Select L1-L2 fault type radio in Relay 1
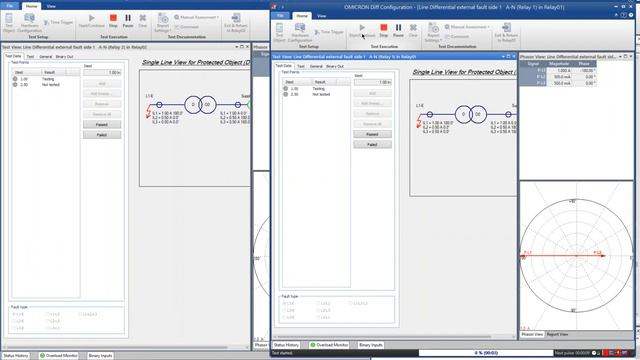640x360 pixels. coord(318,304)
